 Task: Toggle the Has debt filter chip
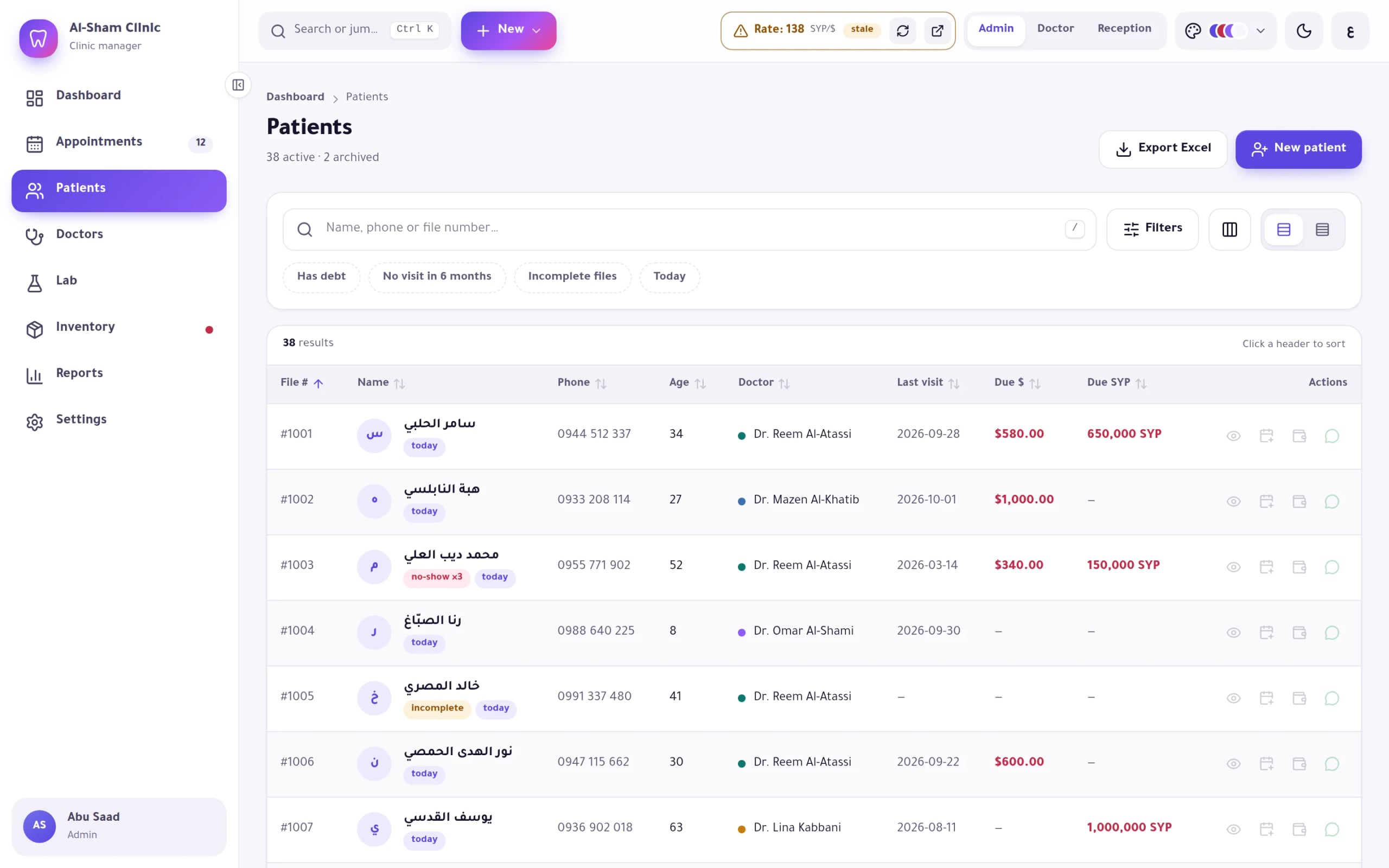tap(321, 277)
